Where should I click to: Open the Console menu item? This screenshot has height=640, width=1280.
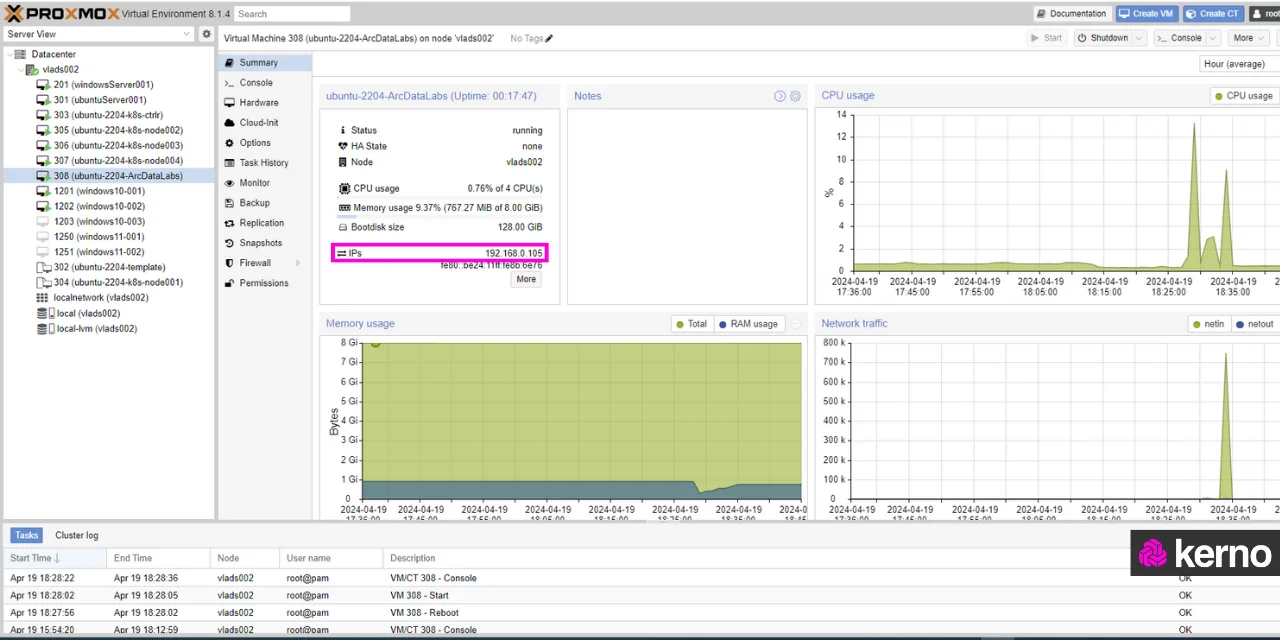tap(265, 83)
